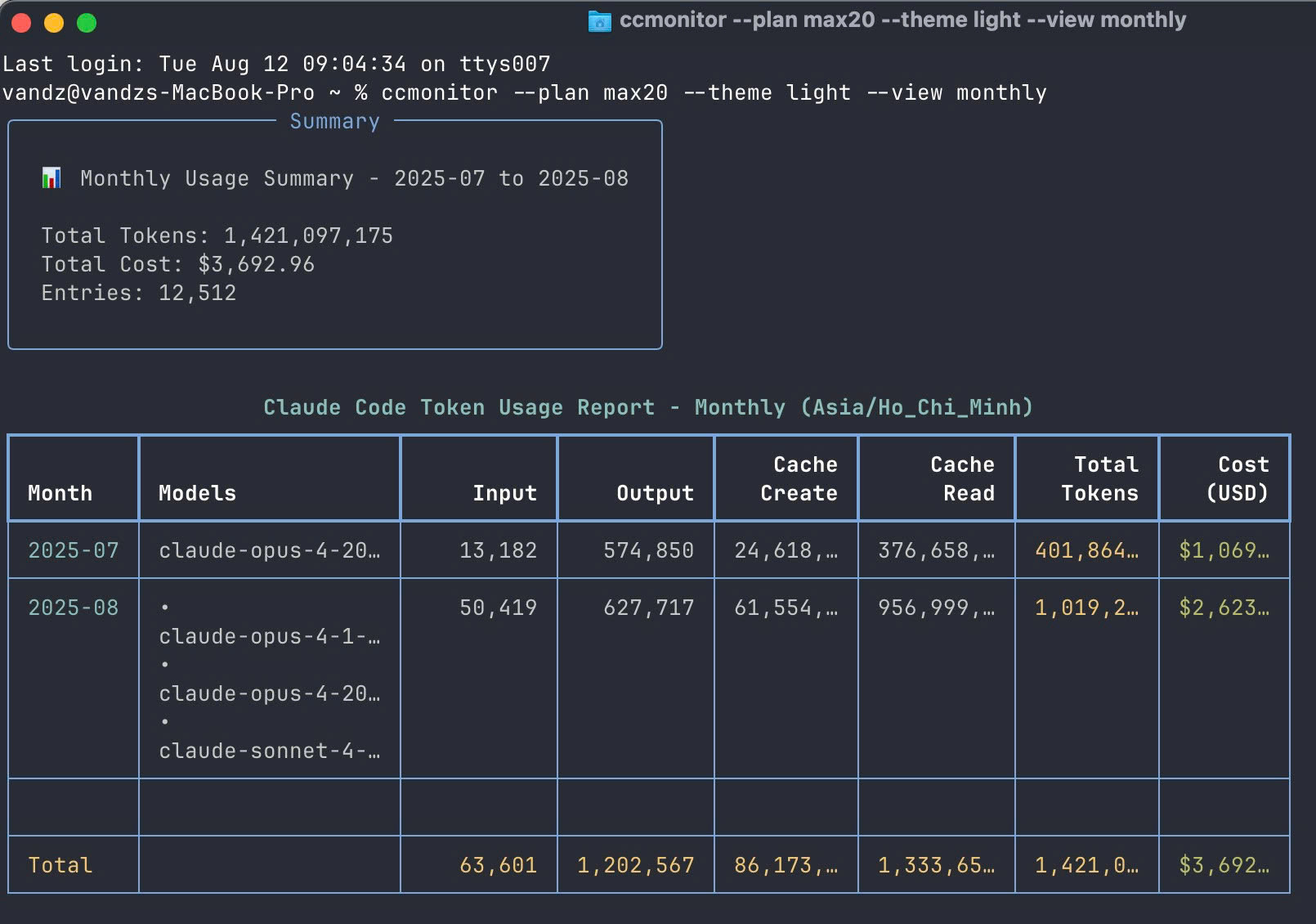Click the claude-sonnet-4 model entry
Viewport: 1316px width, 924px height.
(x=269, y=751)
